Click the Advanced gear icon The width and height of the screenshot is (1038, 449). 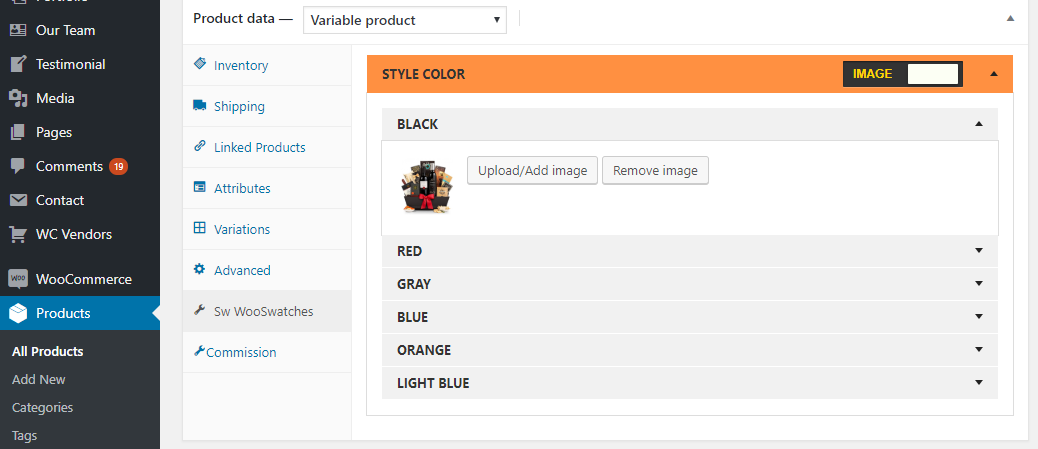[x=199, y=269]
